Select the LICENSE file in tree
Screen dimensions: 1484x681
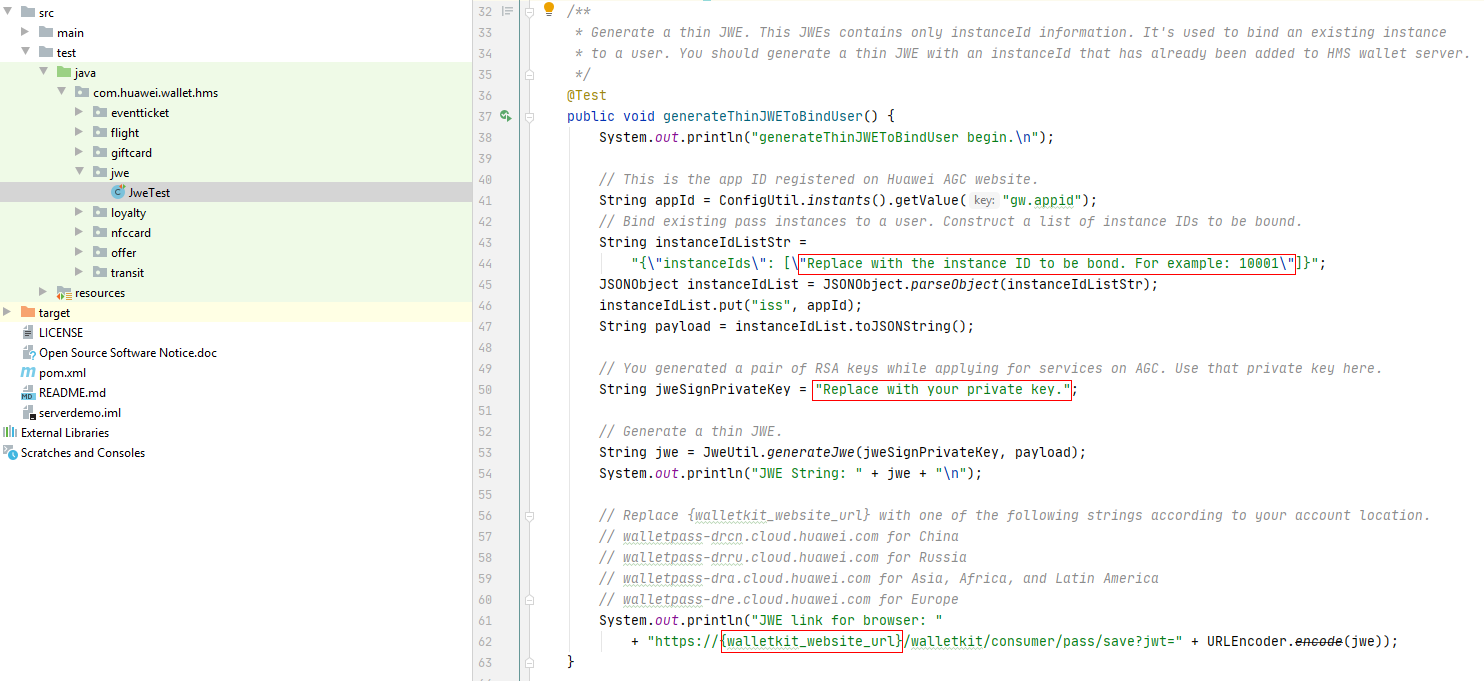[x=61, y=333]
